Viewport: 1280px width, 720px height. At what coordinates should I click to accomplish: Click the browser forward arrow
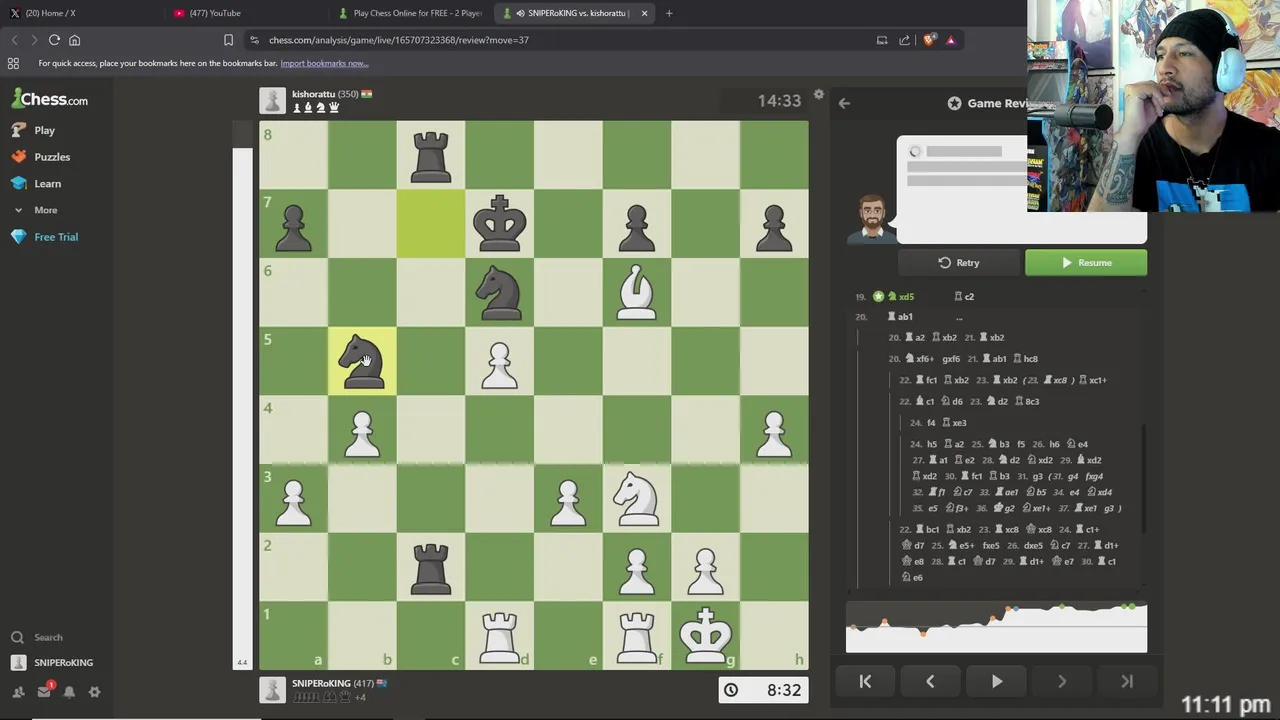34,40
